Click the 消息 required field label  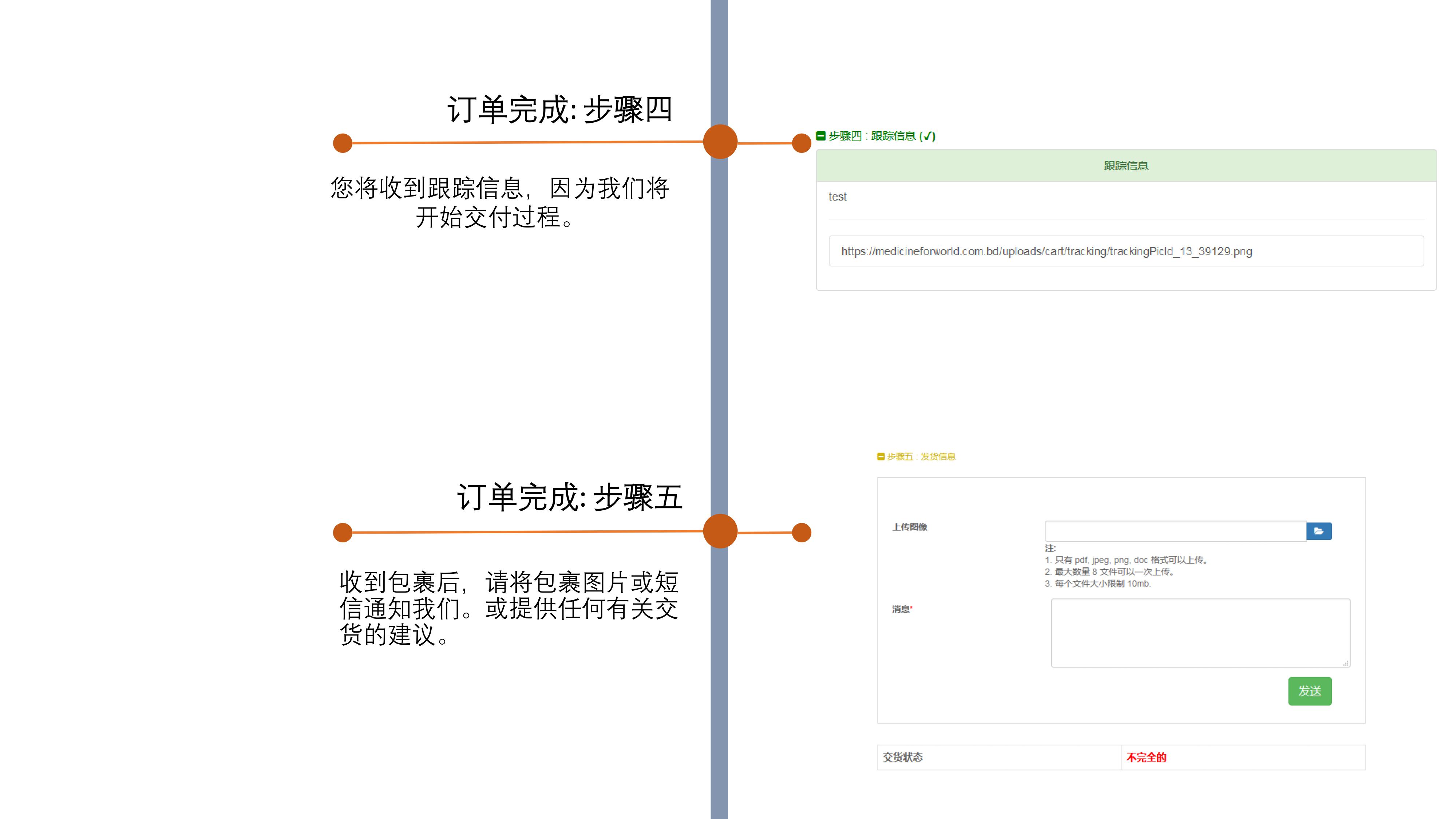(902, 609)
